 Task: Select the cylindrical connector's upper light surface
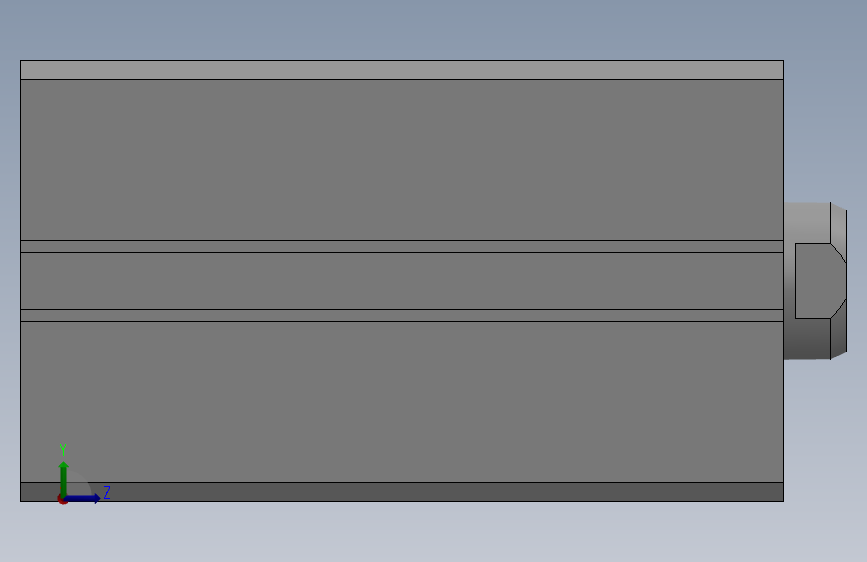(x=807, y=222)
